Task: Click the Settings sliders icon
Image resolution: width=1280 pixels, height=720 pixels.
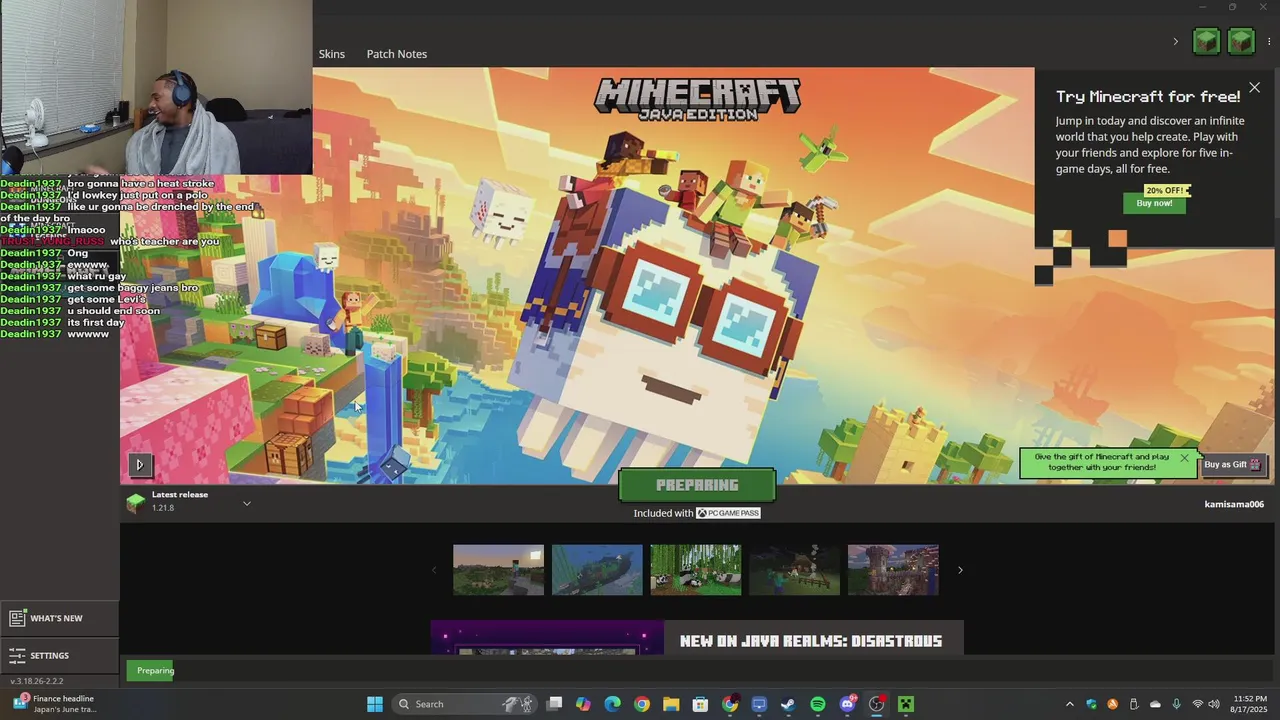Action: coord(17,656)
